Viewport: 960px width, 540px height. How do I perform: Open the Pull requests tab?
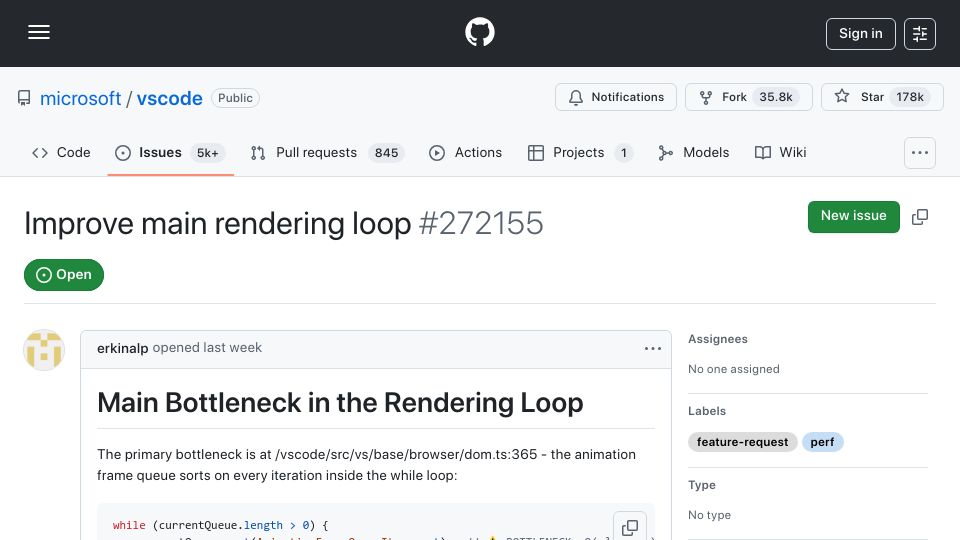(x=327, y=152)
